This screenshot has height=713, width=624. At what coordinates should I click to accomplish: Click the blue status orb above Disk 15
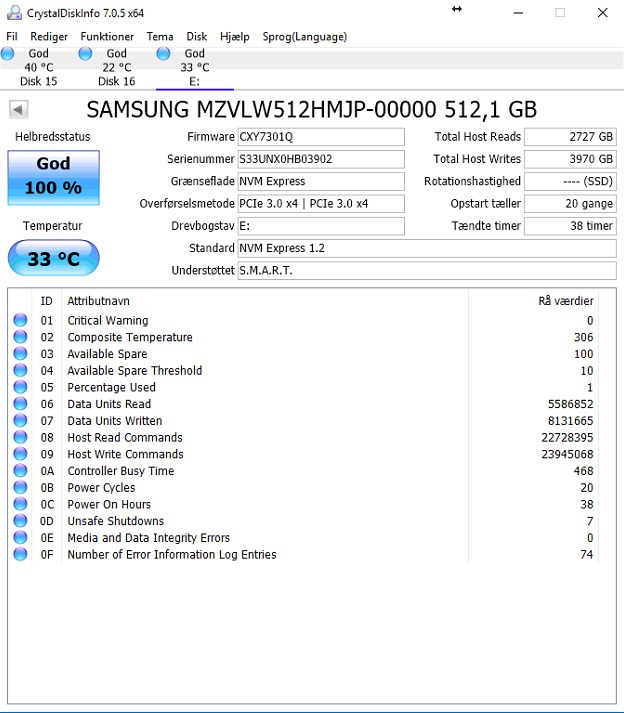pos(7,54)
